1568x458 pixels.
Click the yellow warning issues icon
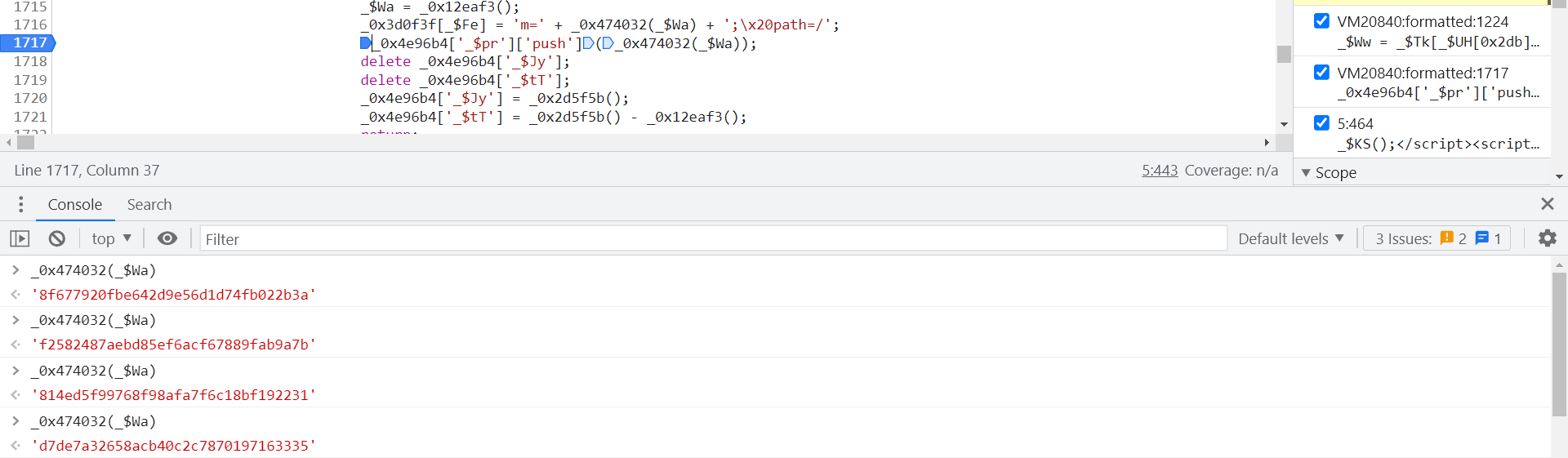[x=1446, y=238]
